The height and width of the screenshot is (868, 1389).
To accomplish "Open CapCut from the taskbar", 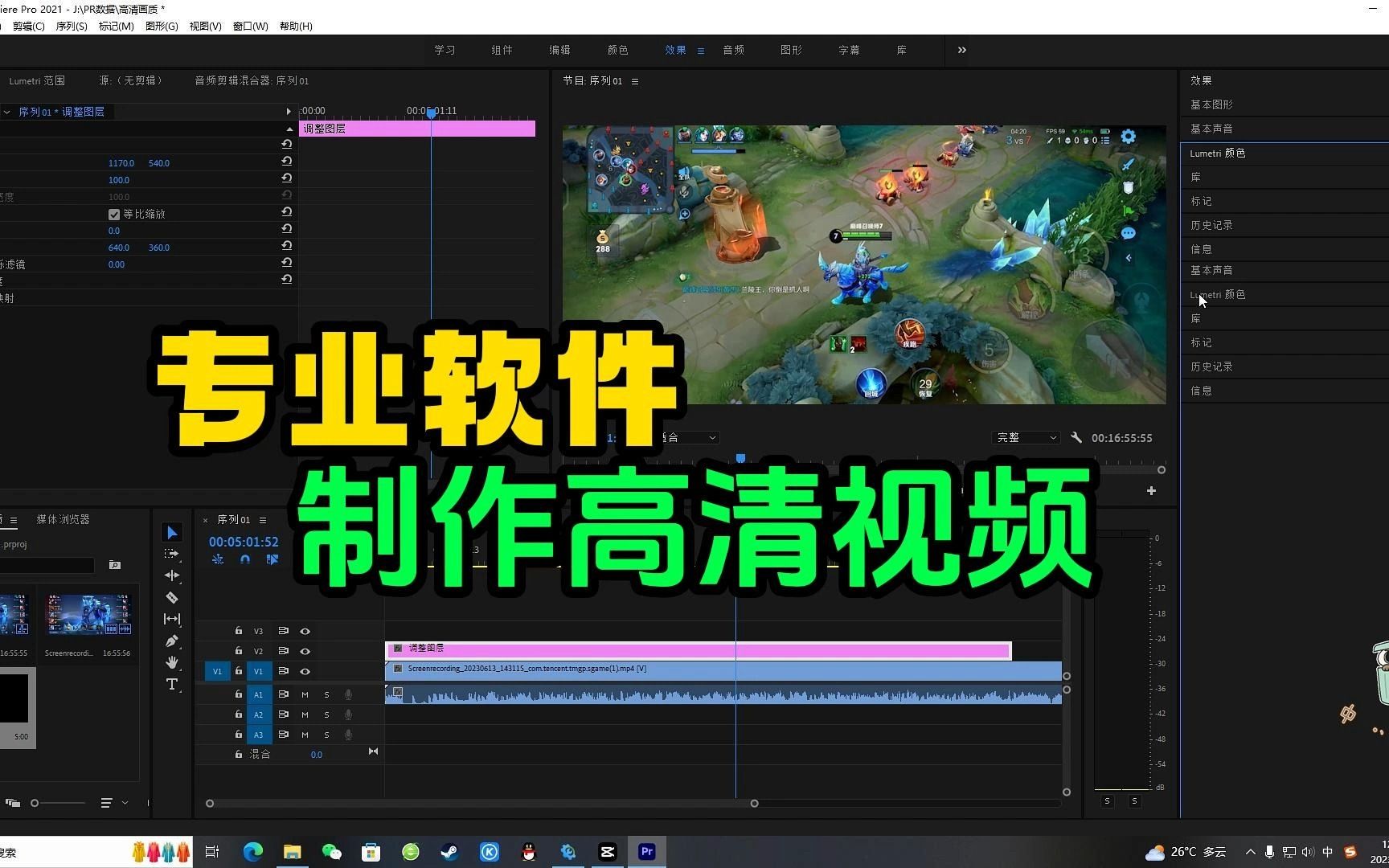I will [608, 852].
